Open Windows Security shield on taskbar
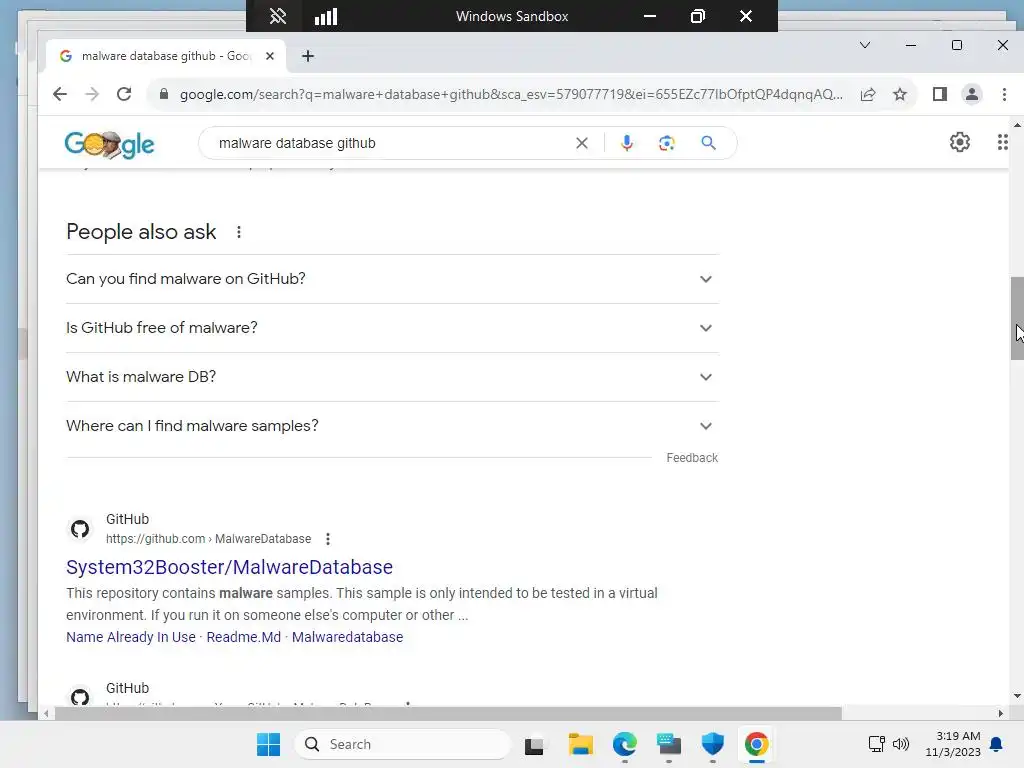This screenshot has width=1024, height=768. pyautogui.click(x=712, y=744)
